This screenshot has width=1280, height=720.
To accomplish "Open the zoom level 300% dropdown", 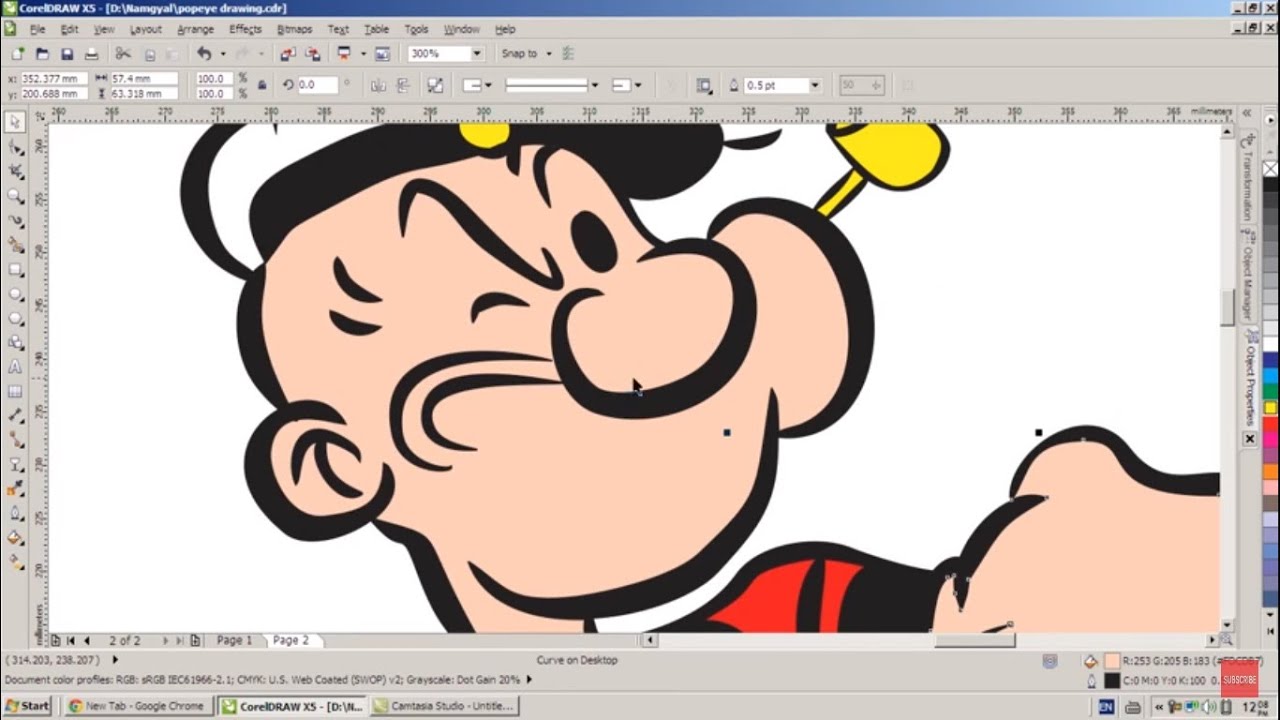I will [x=476, y=54].
